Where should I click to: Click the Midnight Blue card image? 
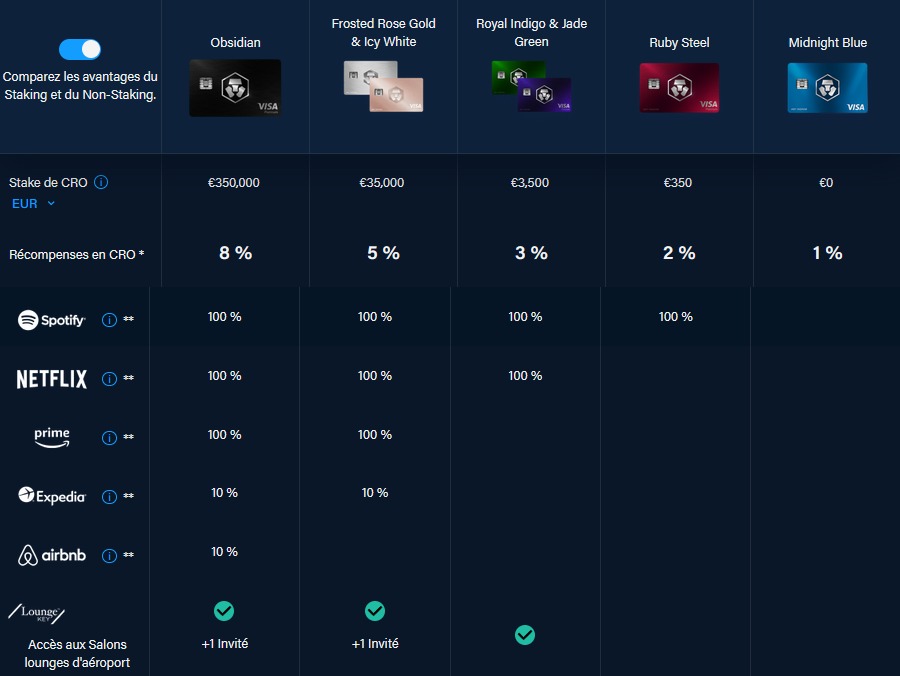coord(827,88)
